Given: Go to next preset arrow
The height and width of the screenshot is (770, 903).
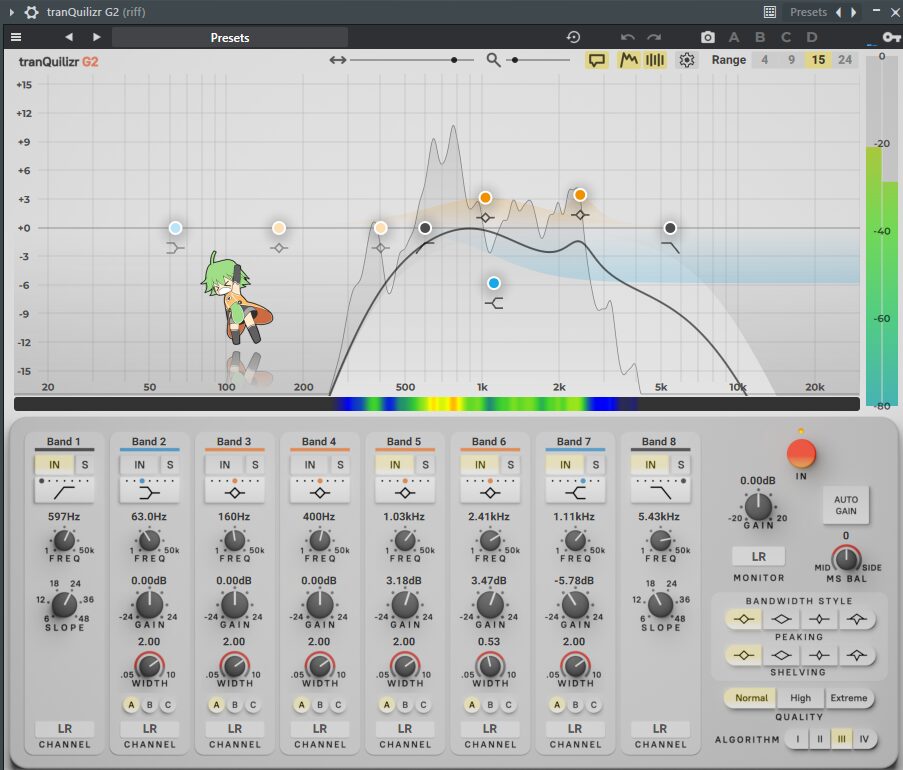Looking at the screenshot, I should tap(96, 37).
